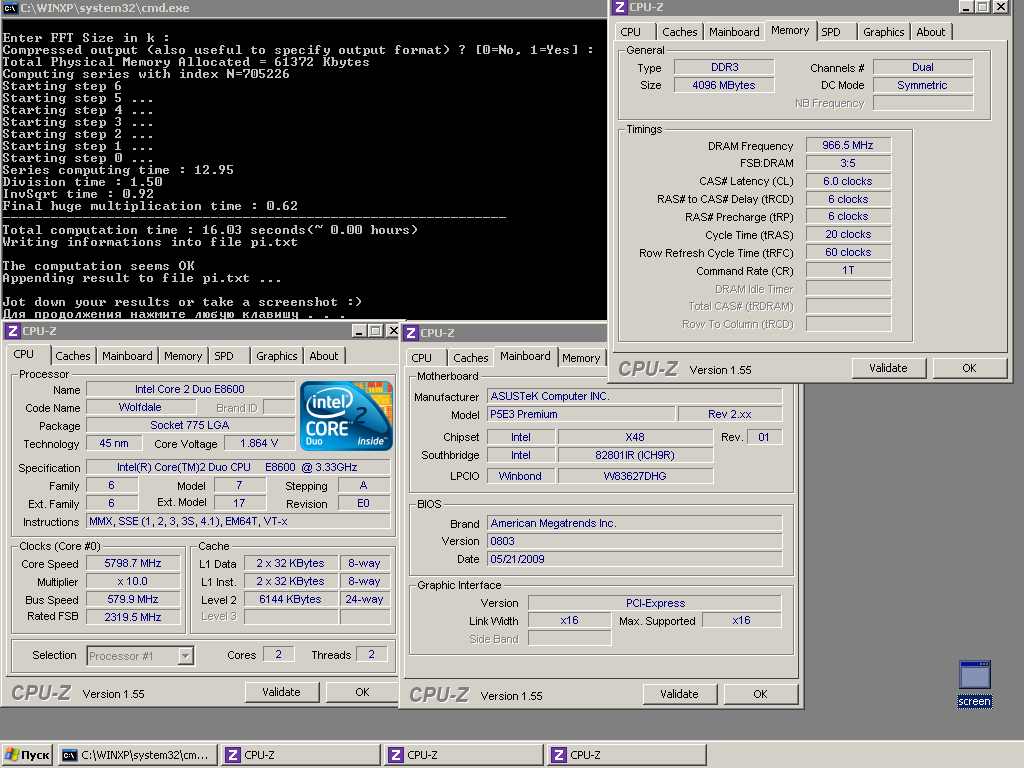Click the cmd.exe window title icon

(x=10, y=8)
